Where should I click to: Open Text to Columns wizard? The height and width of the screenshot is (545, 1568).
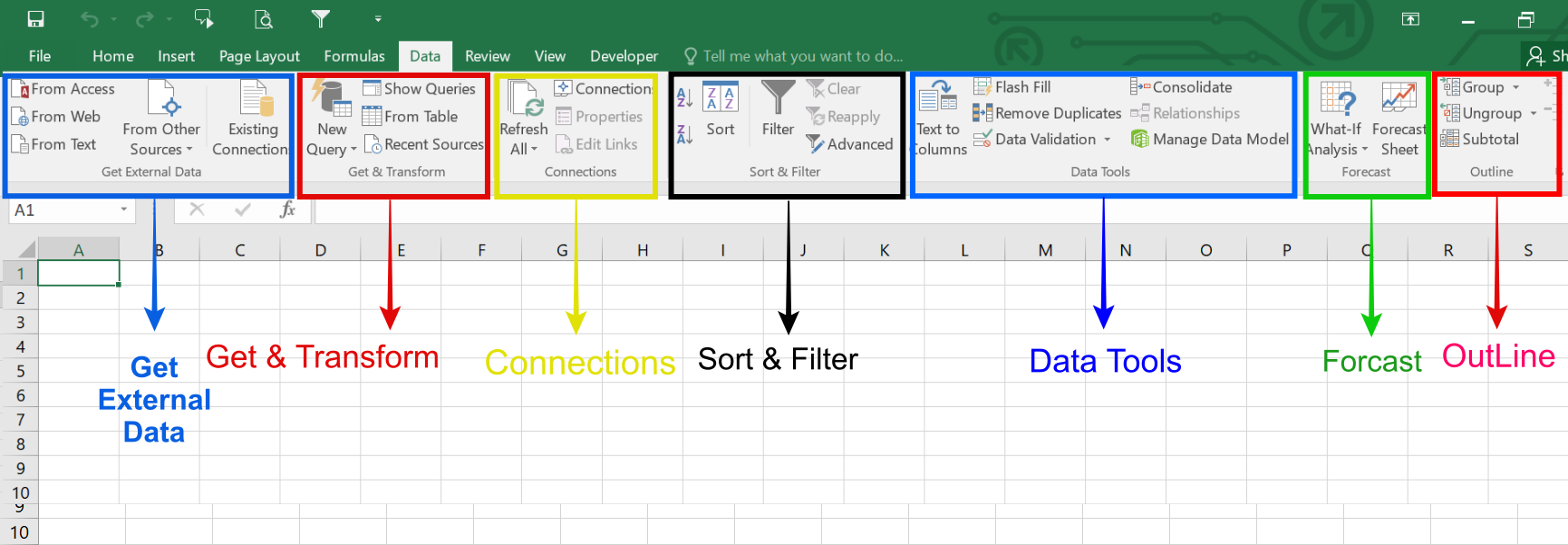(939, 118)
